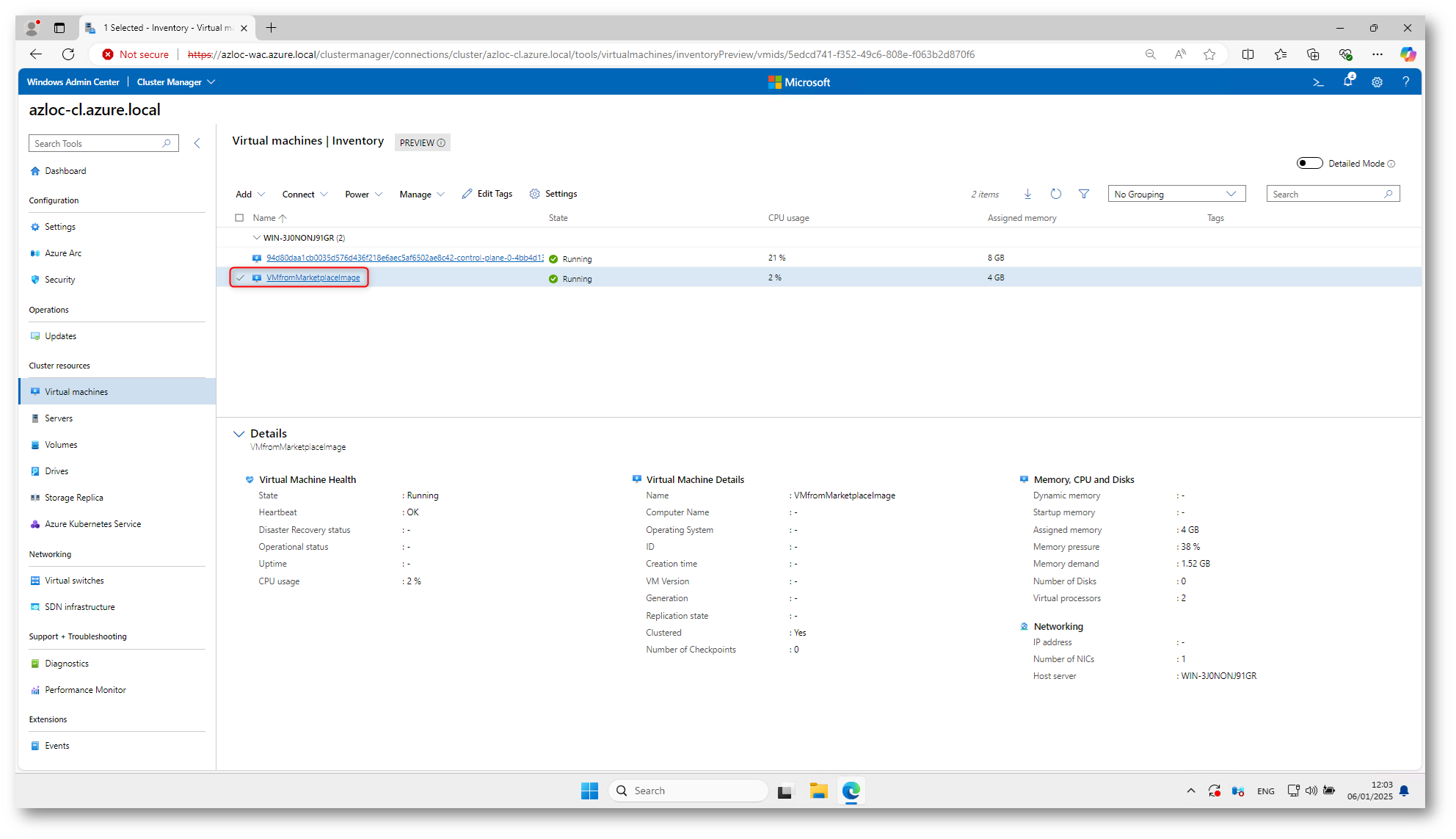The height and width of the screenshot is (839, 1456).
Task: Click the inventory Search box
Action: (1333, 194)
